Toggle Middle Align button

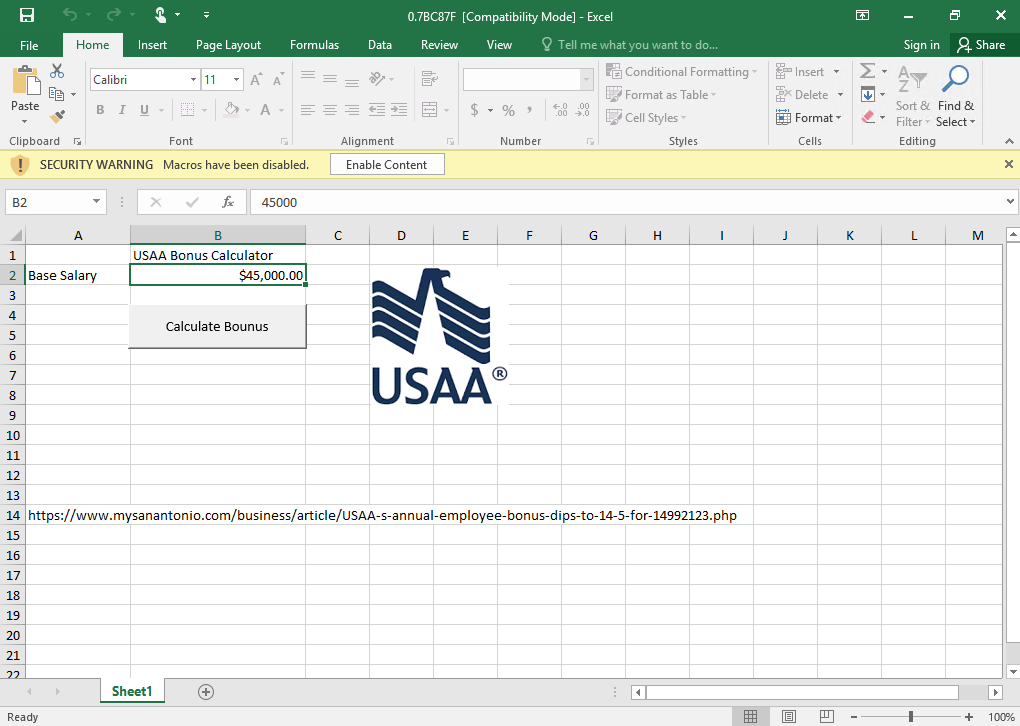pyautogui.click(x=330, y=79)
